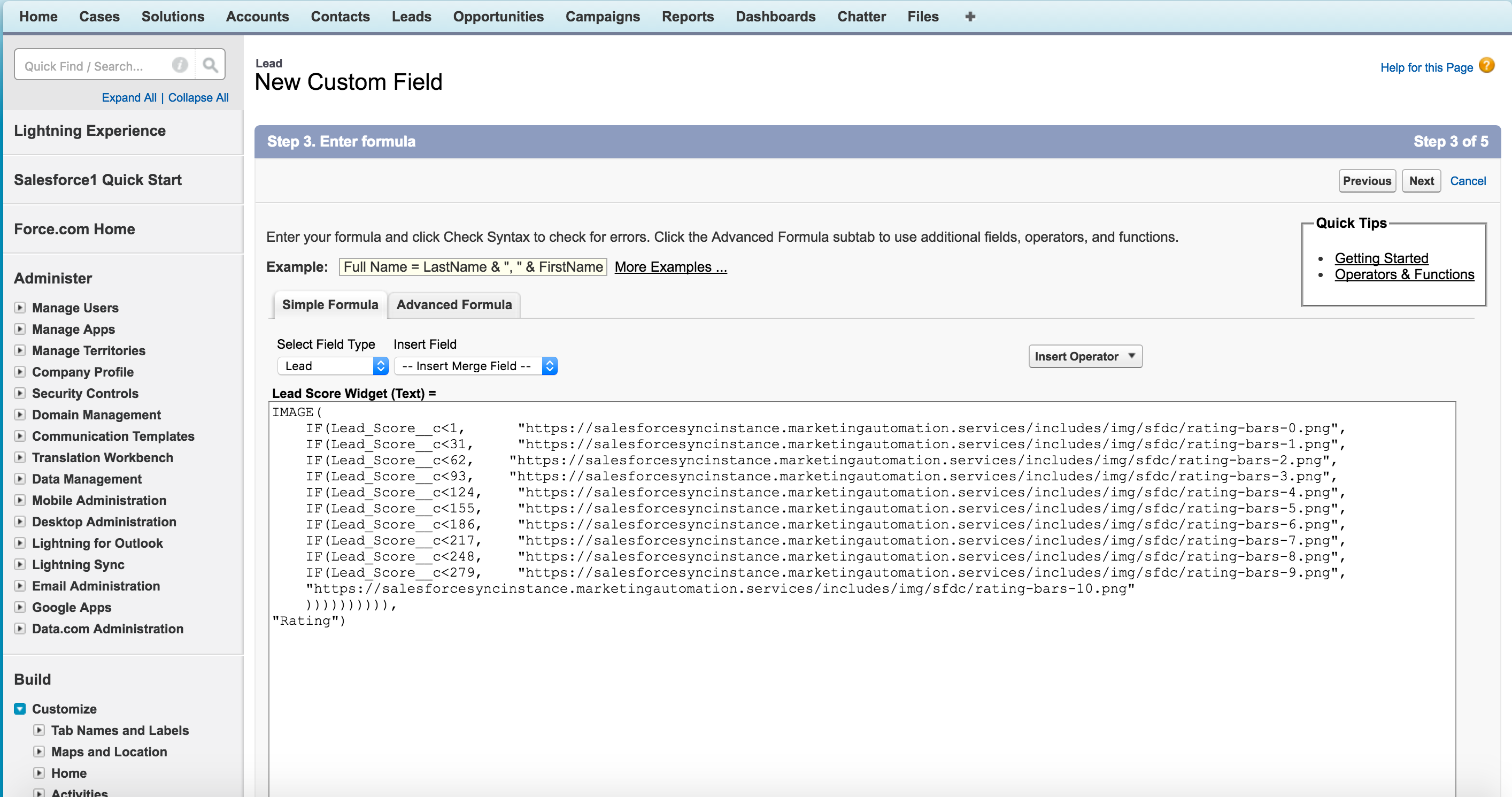Click the Next button
Image resolution: width=1512 pixels, height=797 pixels.
(x=1421, y=181)
